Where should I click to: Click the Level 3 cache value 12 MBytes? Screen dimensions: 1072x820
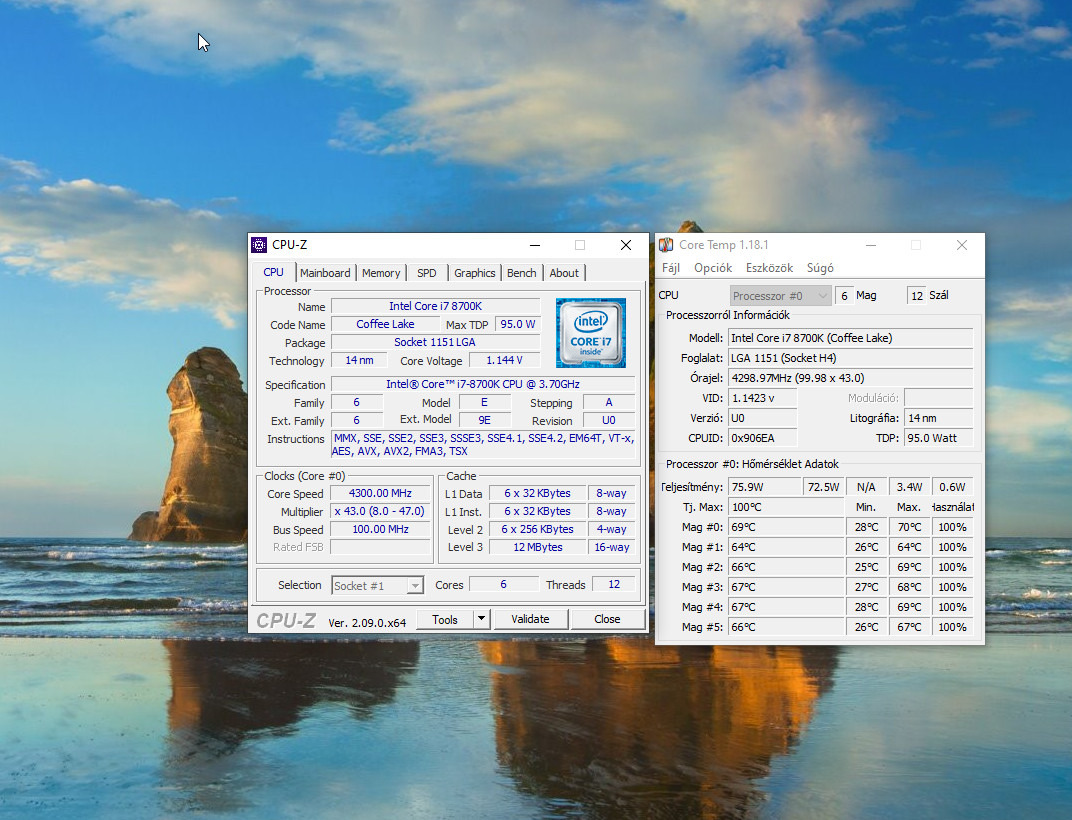[x=538, y=547]
